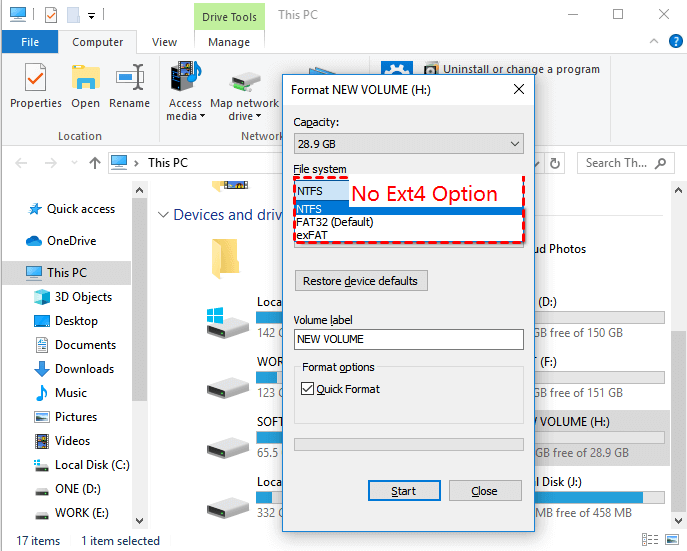Open the Explorer help question mark icon
The height and width of the screenshot is (551, 687).
pyautogui.click(x=675, y=41)
